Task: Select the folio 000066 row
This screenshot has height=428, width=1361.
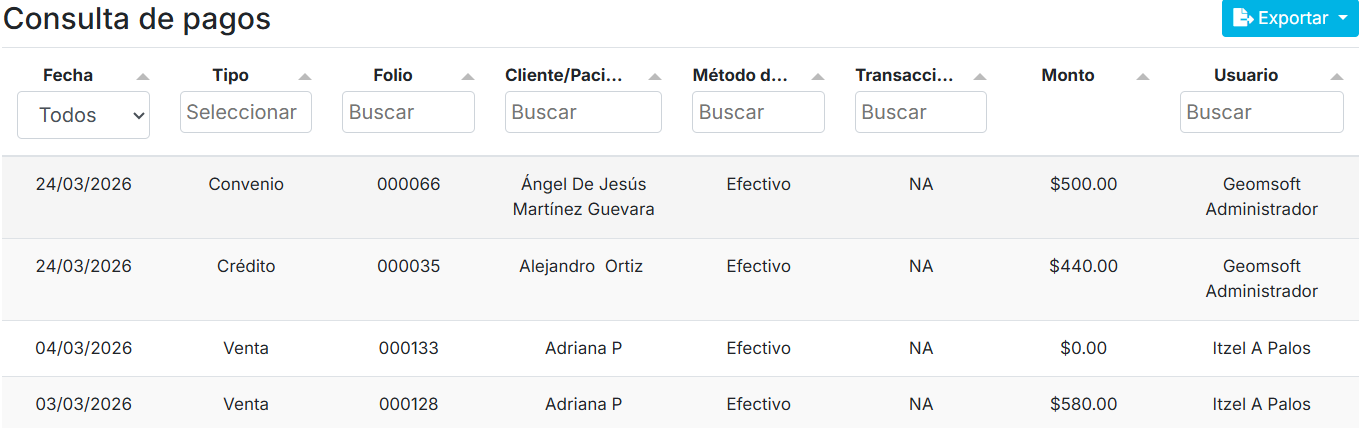Action: pos(408,184)
